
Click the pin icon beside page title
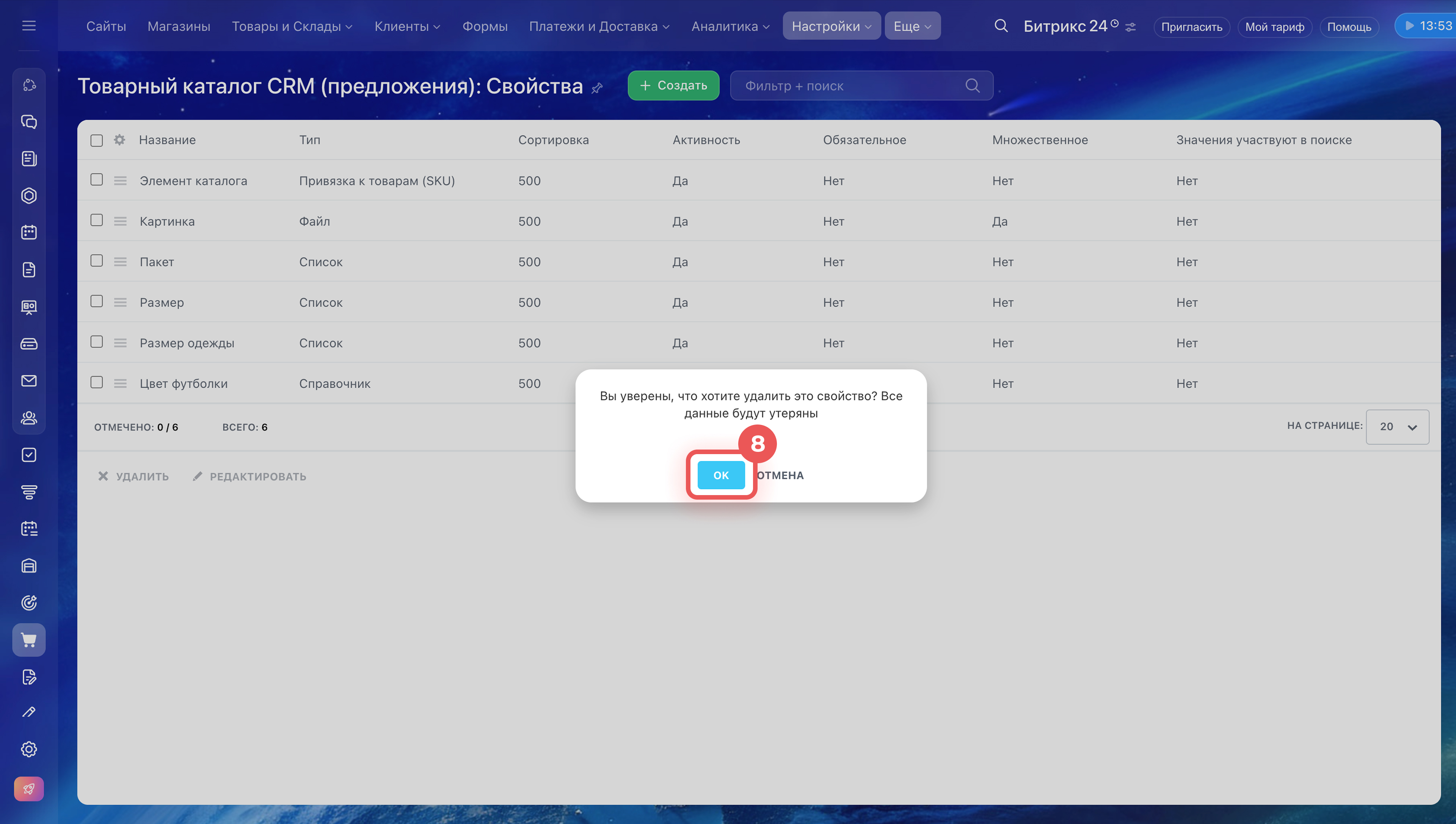tap(597, 88)
